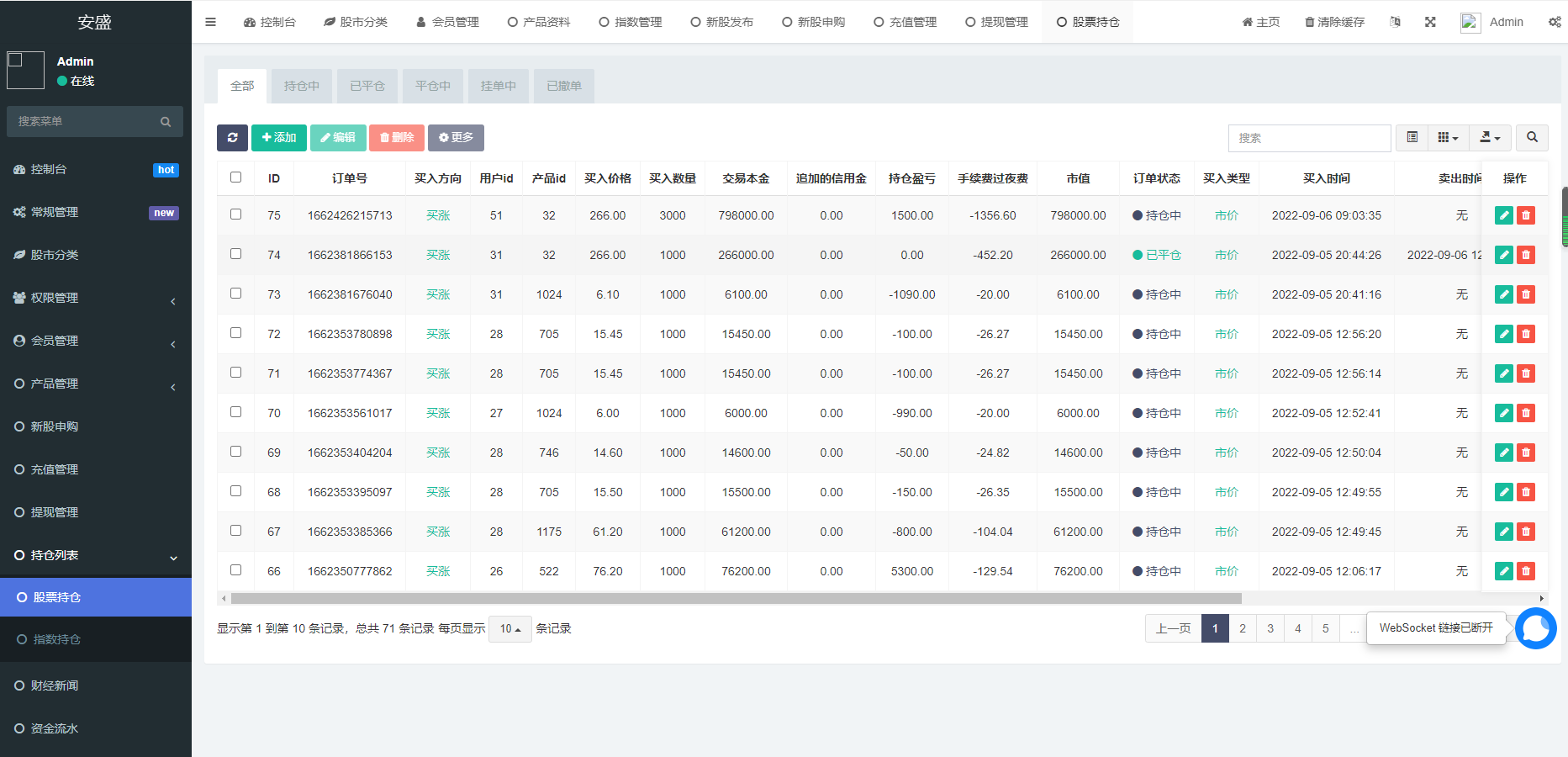Click the search magnifier icon near search box
Screen dimensions: 1568x757
[x=1533, y=137]
